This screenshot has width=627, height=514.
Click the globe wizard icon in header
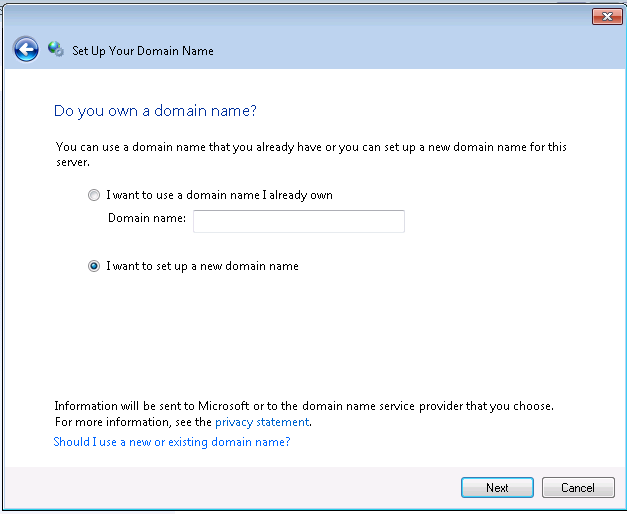coord(56,49)
